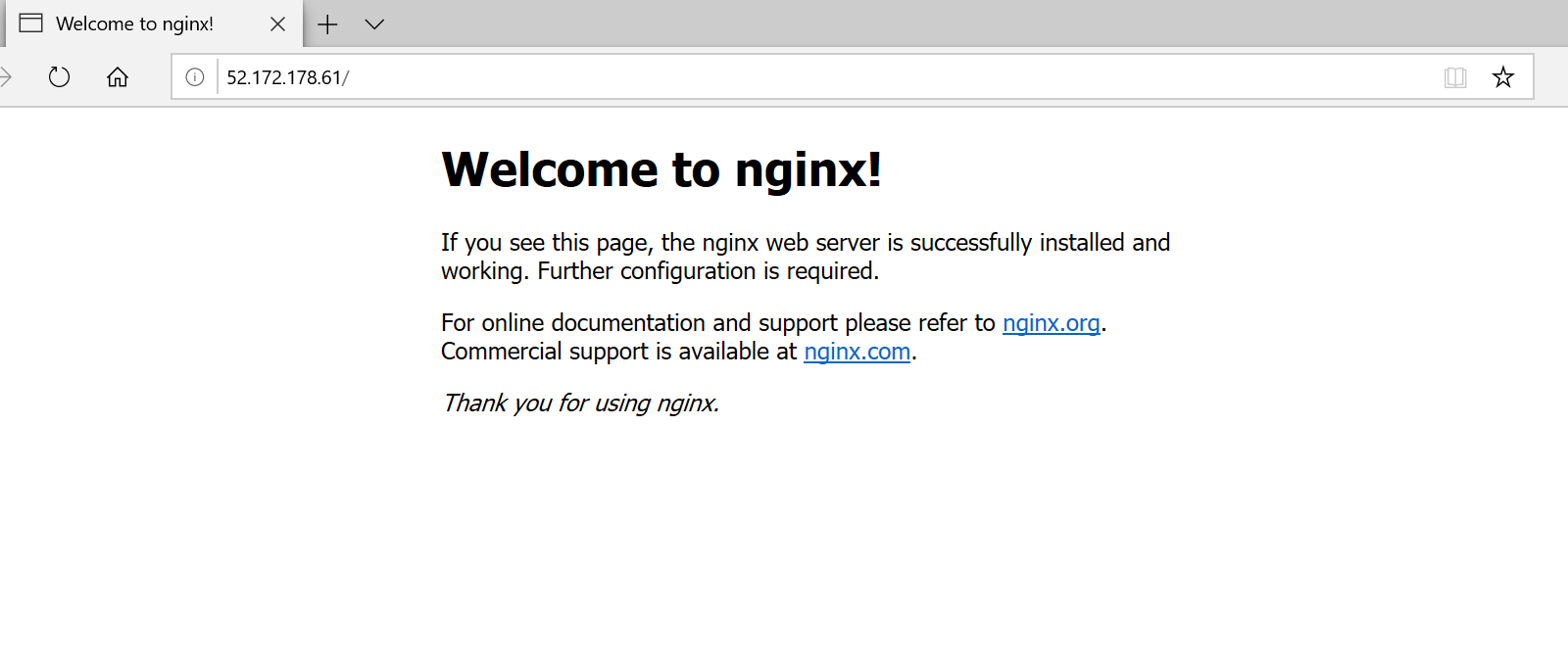Click the Welcome to nginx! heading
This screenshot has width=1568, height=664.
click(661, 169)
